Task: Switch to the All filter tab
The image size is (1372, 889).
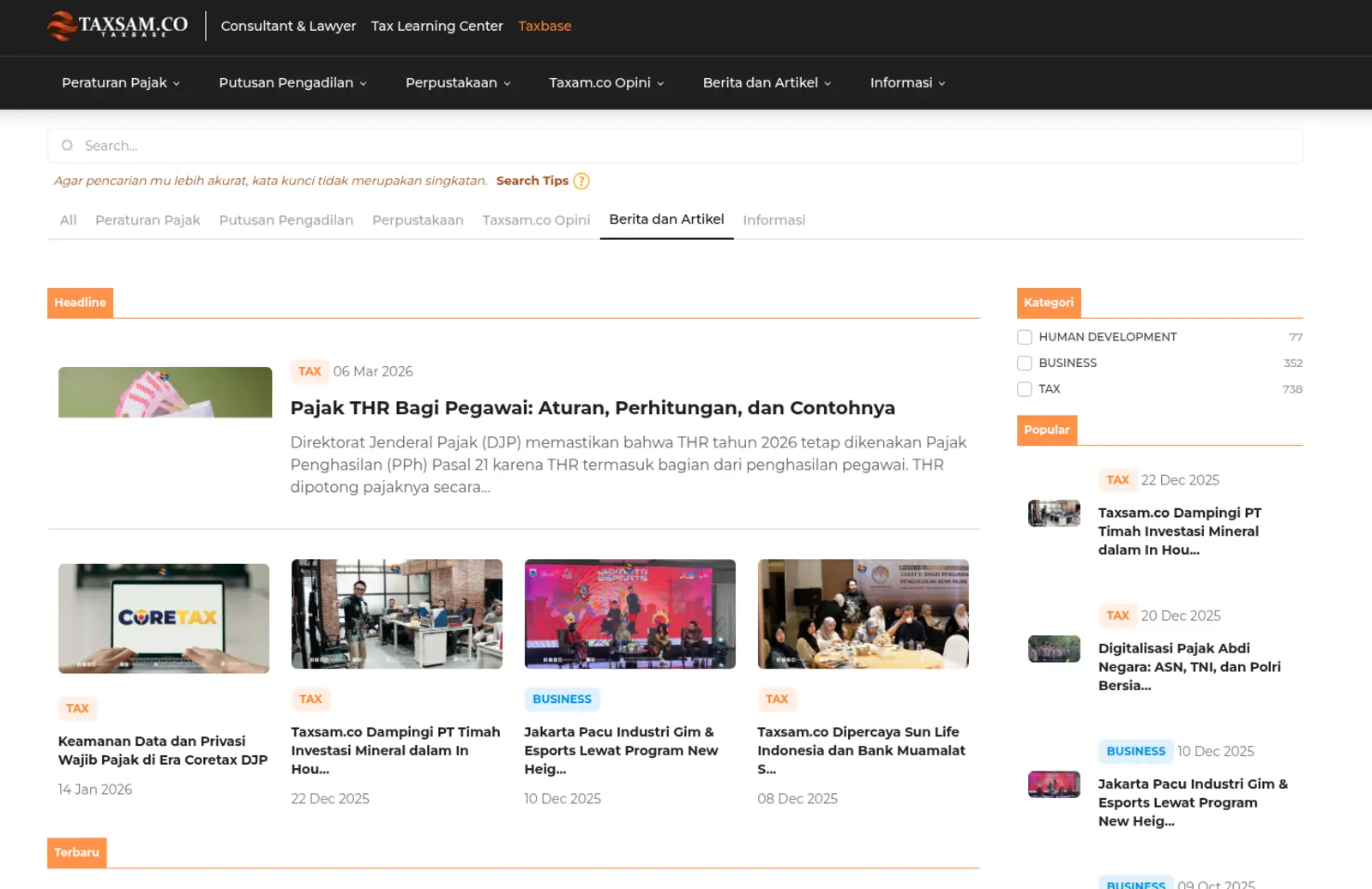Action: (x=68, y=220)
